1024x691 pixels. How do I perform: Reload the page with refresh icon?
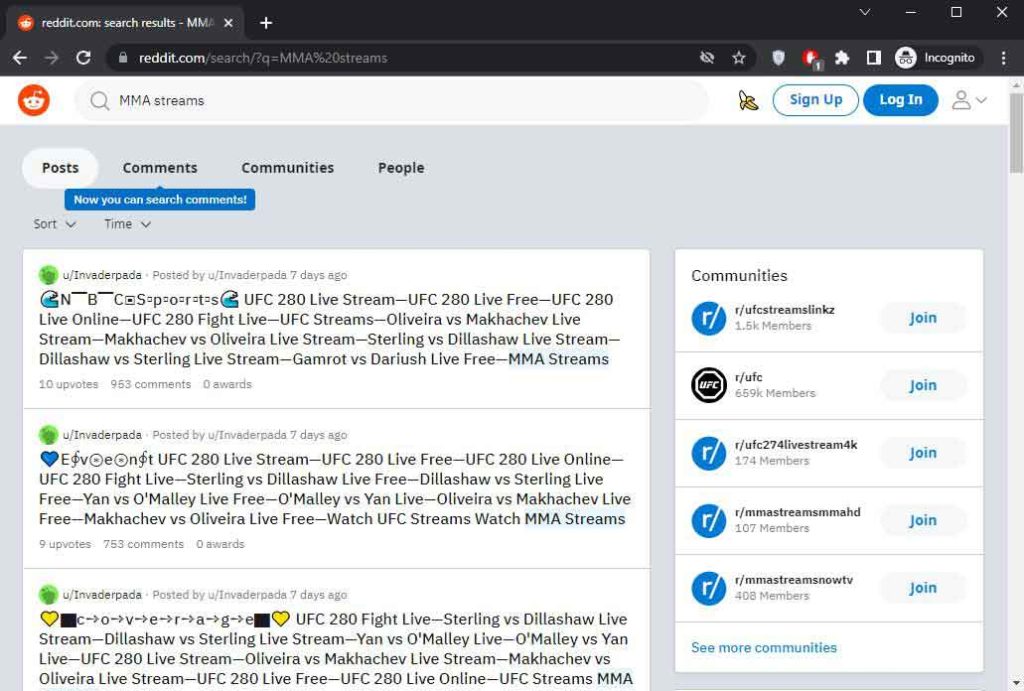83,58
